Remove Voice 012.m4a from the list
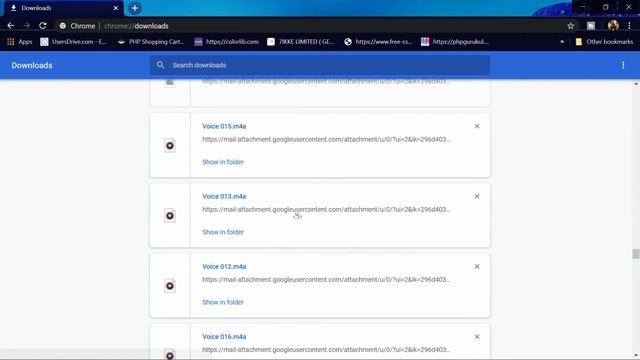The image size is (640, 360). [x=477, y=267]
